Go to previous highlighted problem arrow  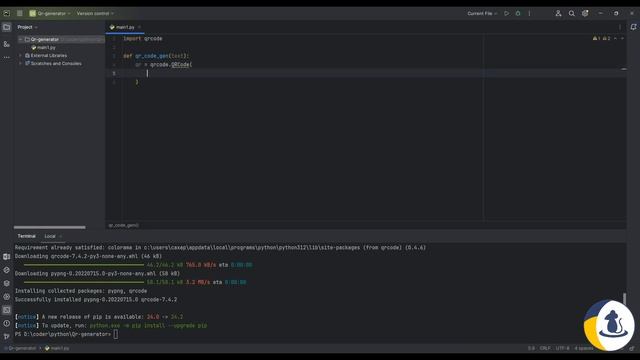click(616, 38)
